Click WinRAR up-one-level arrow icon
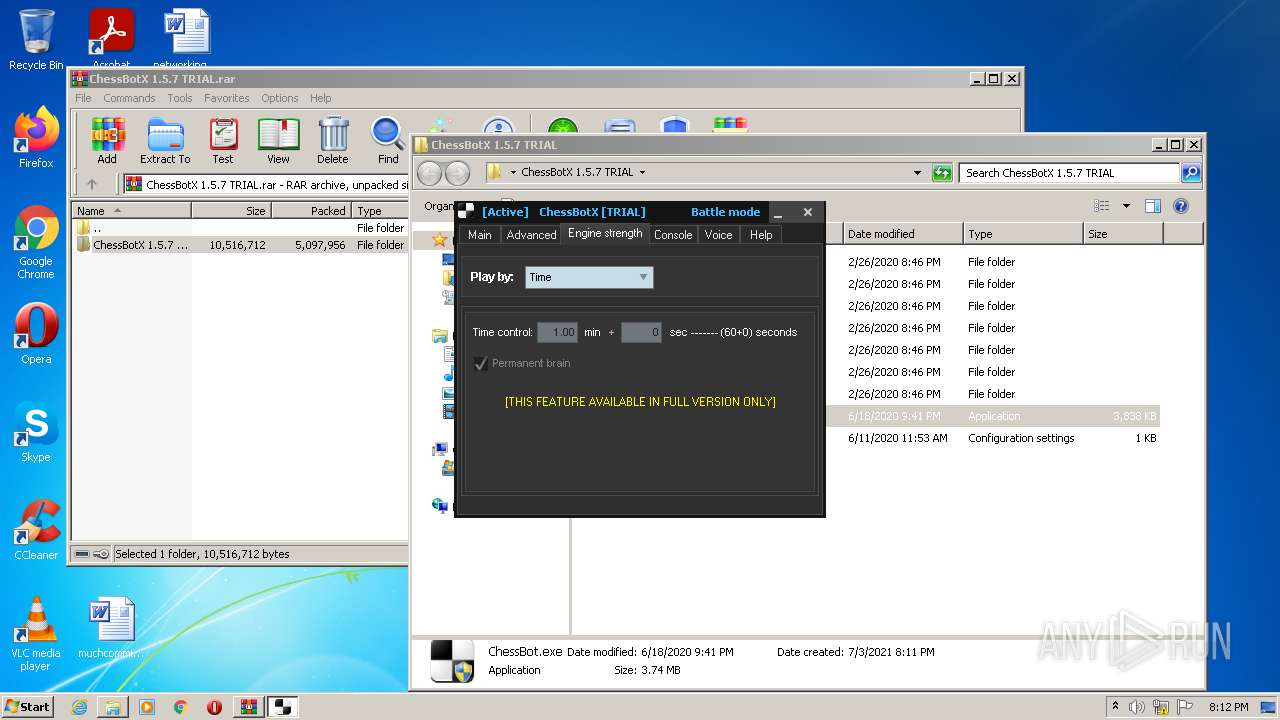Image resolution: width=1280 pixels, height=720 pixels. (x=92, y=184)
